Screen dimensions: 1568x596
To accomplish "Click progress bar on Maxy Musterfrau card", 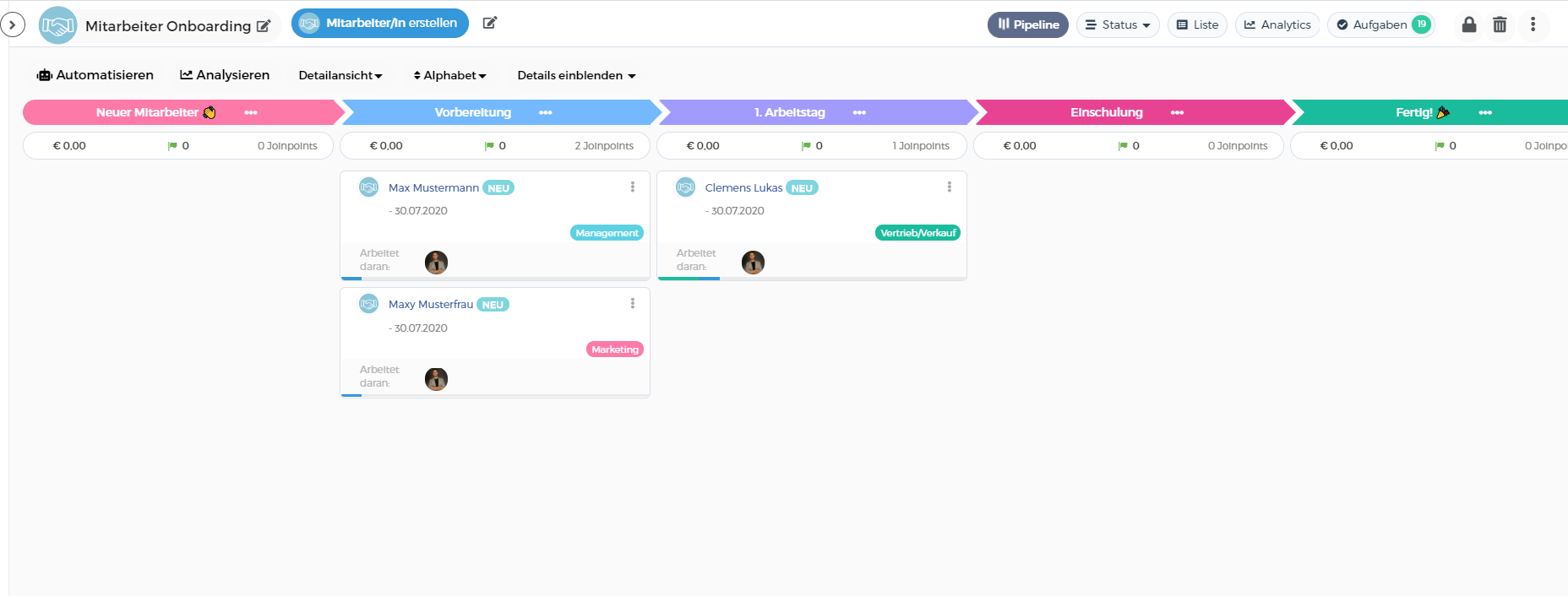I will click(495, 394).
